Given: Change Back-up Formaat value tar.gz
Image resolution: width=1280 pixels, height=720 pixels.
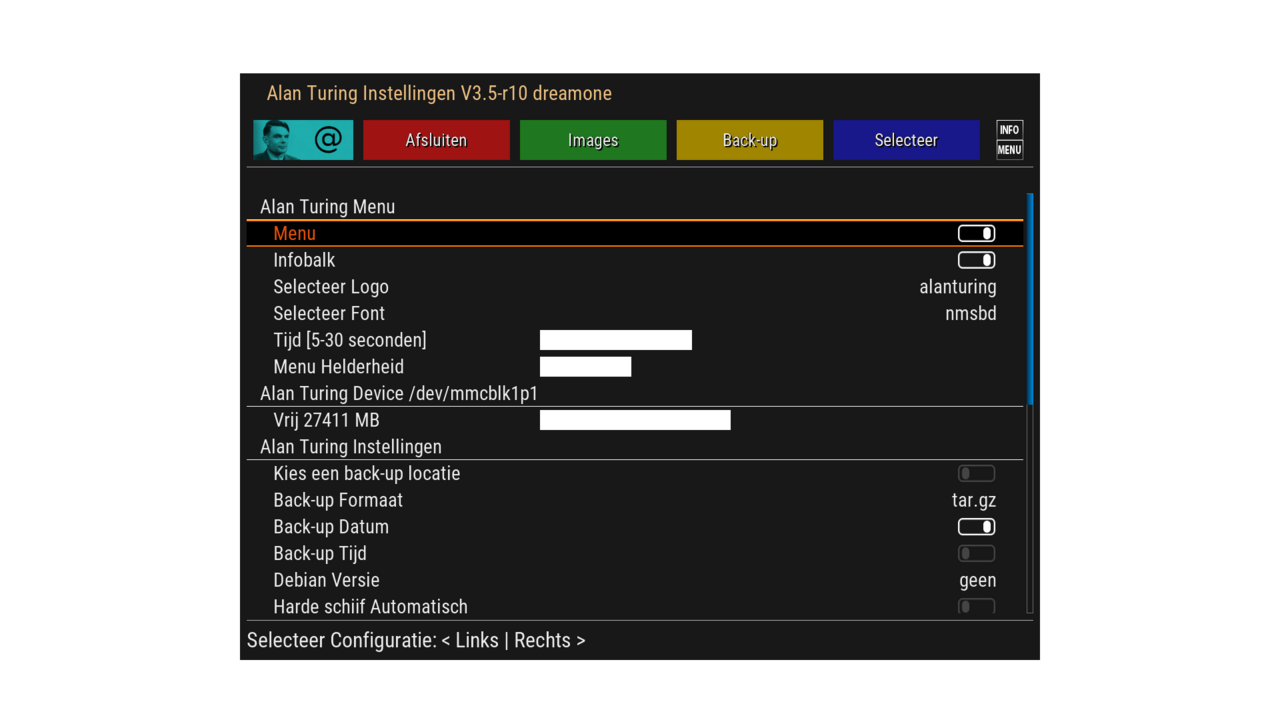Looking at the screenshot, I should (973, 500).
